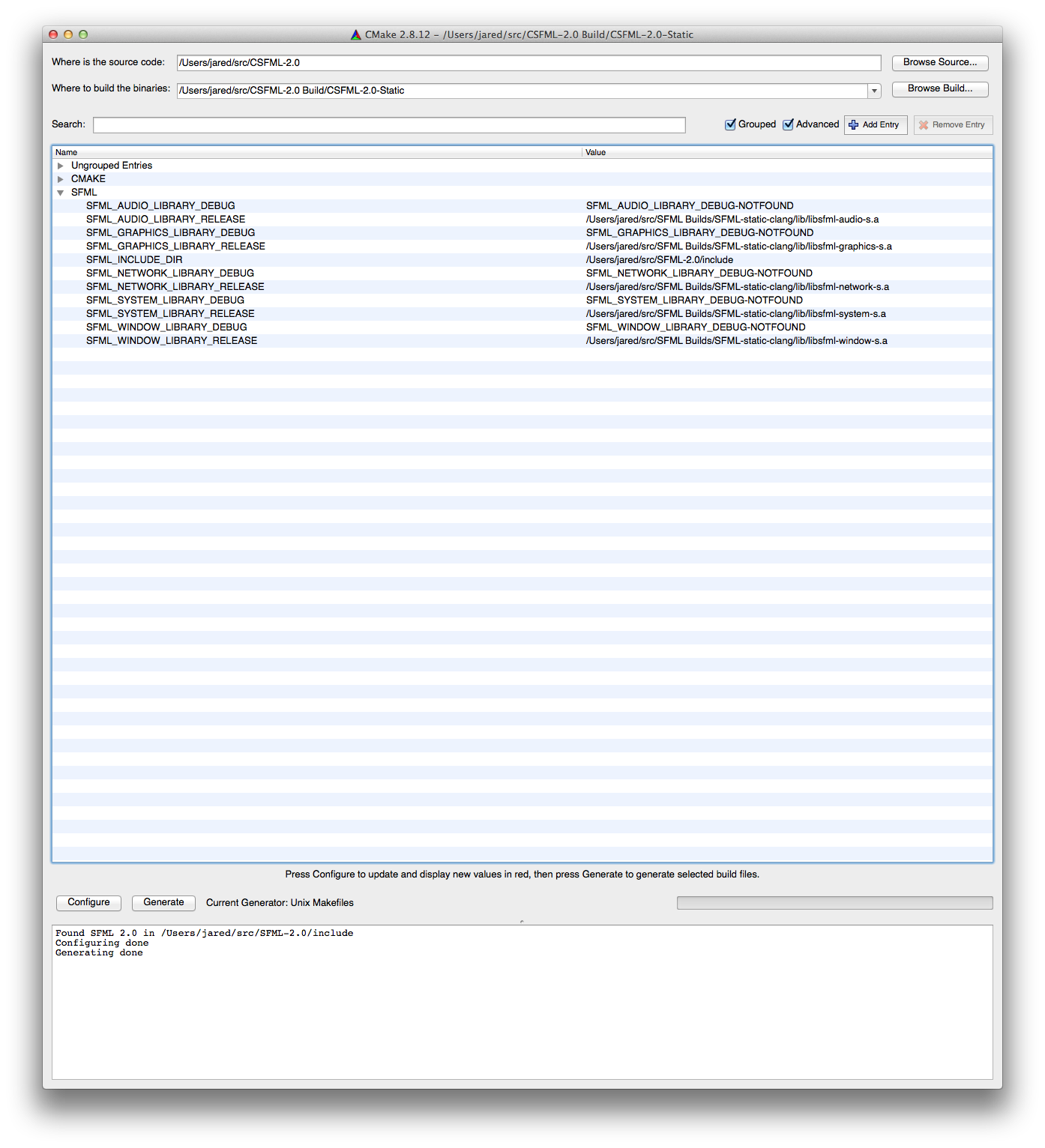Select the SFML_GRAPHICS_LIBRARY_RELEASE entry
1045x1148 pixels.
click(175, 247)
